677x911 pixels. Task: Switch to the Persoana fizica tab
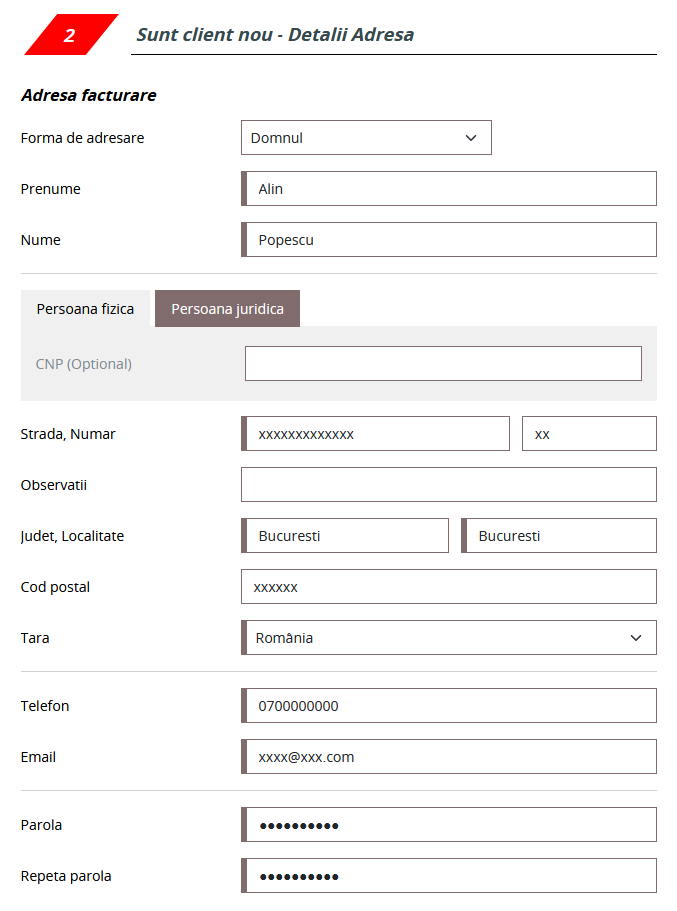pos(85,309)
